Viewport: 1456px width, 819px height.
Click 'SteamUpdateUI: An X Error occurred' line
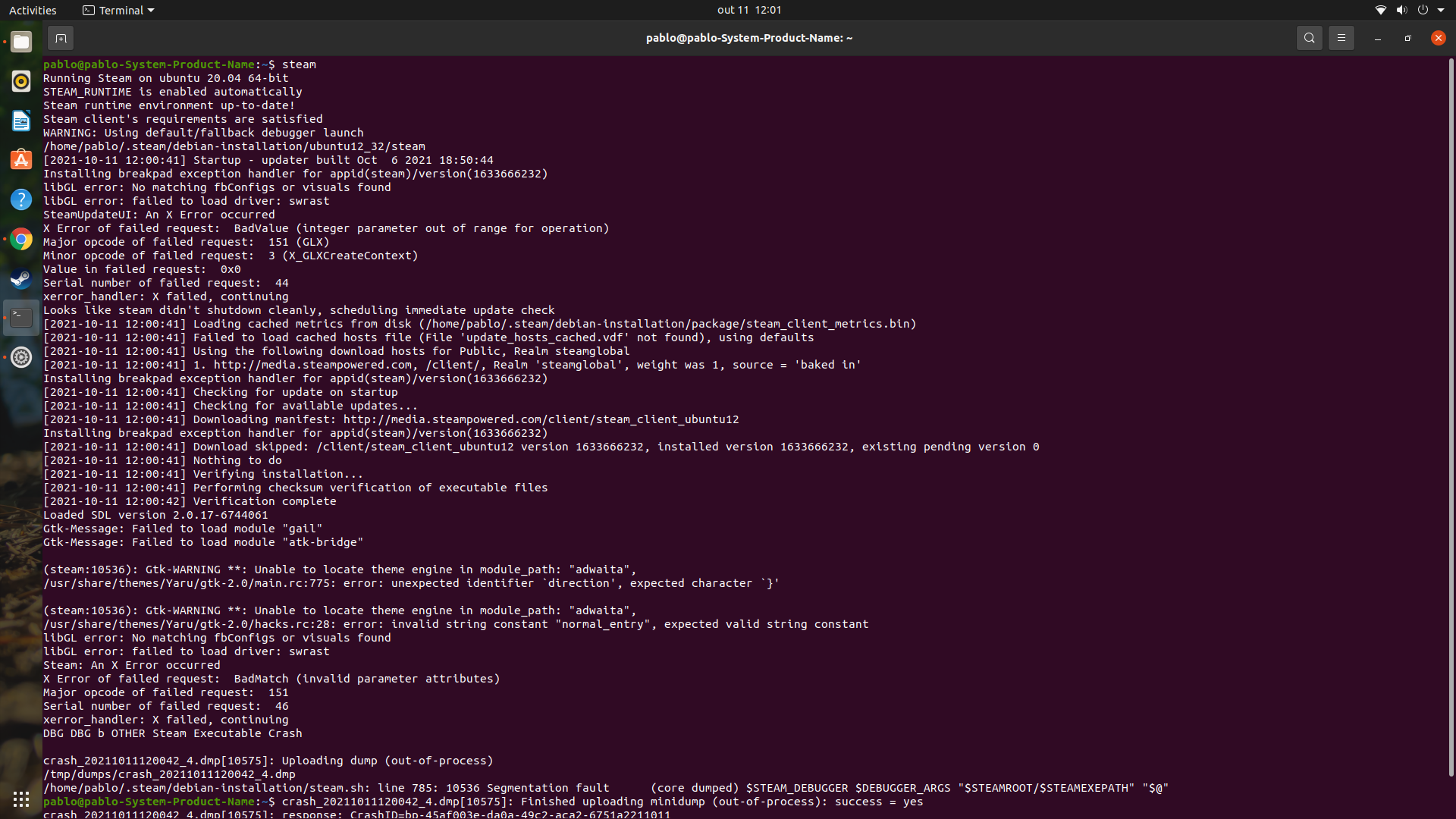click(x=159, y=215)
